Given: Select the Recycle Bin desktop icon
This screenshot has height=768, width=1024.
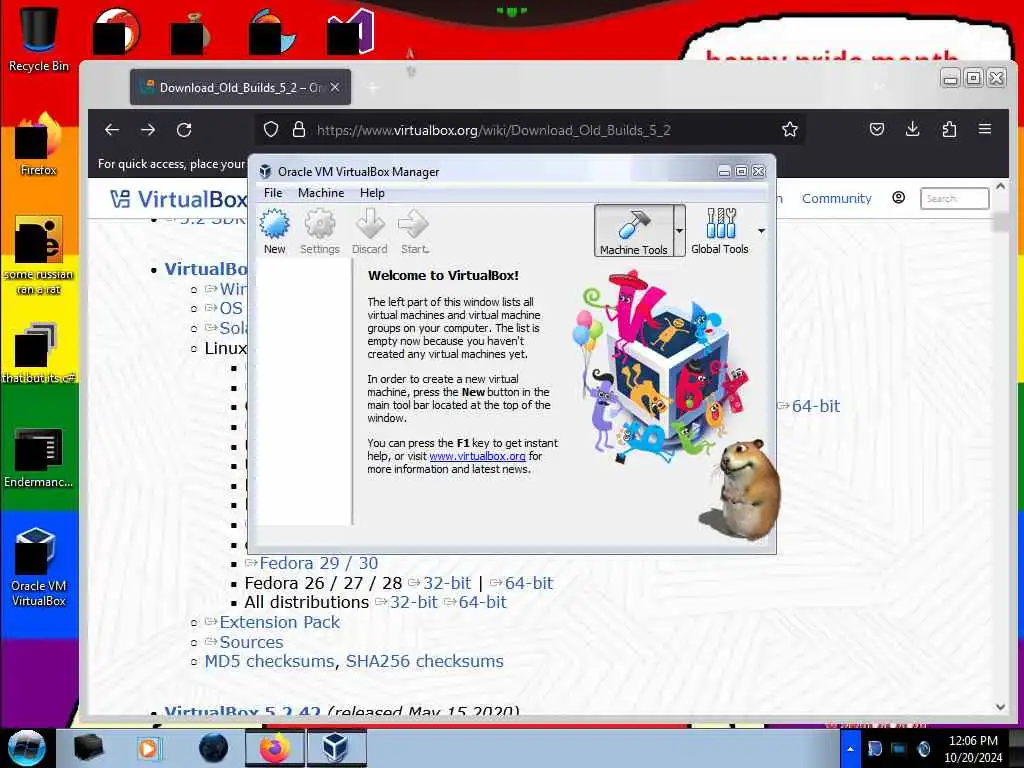Looking at the screenshot, I should click(x=39, y=37).
